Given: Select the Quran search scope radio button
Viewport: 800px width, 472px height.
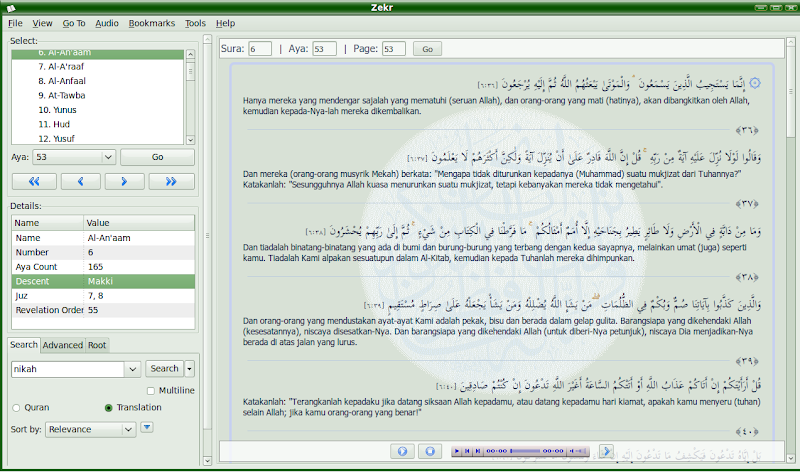Looking at the screenshot, I should [x=16, y=408].
